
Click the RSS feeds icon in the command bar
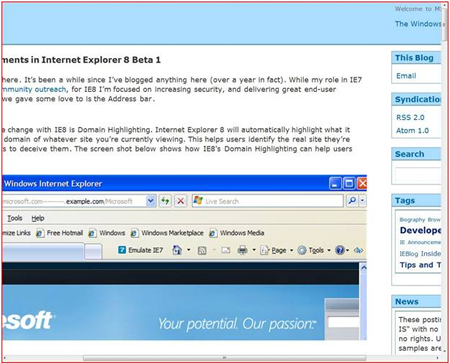coord(202,250)
